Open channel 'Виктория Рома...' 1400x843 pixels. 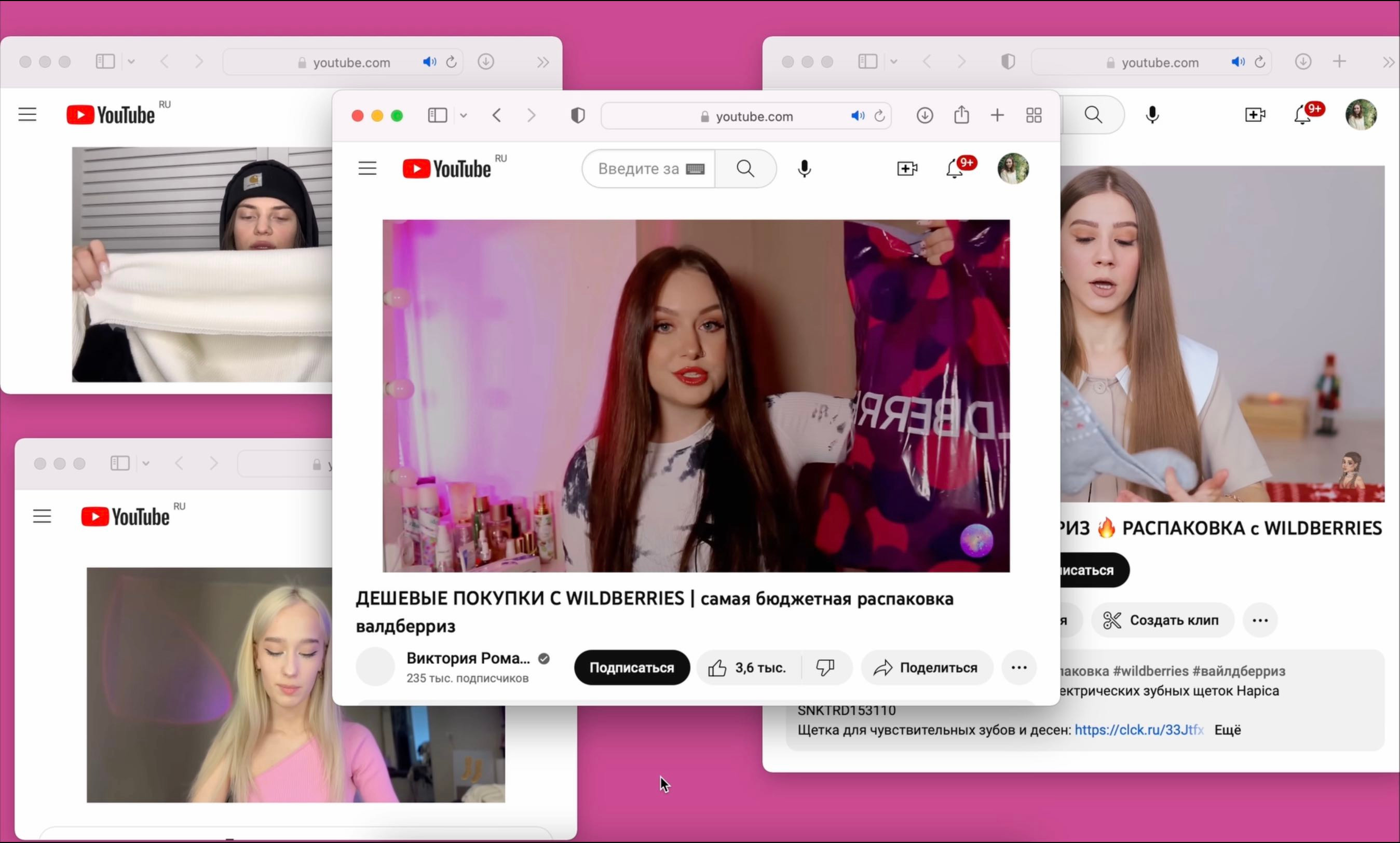click(x=469, y=658)
